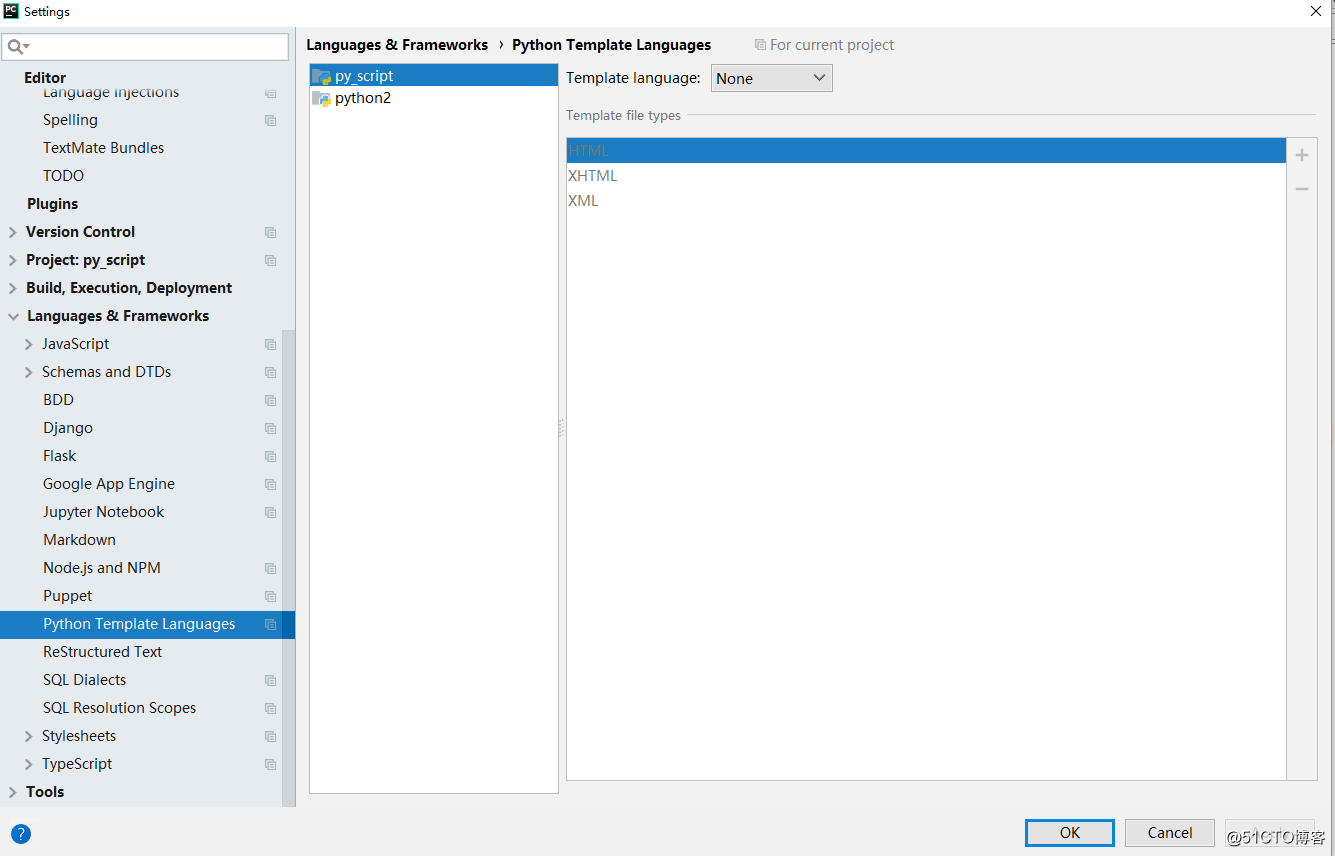The image size is (1335, 856).
Task: Collapse the Languages & Frameworks section
Action: [13, 316]
